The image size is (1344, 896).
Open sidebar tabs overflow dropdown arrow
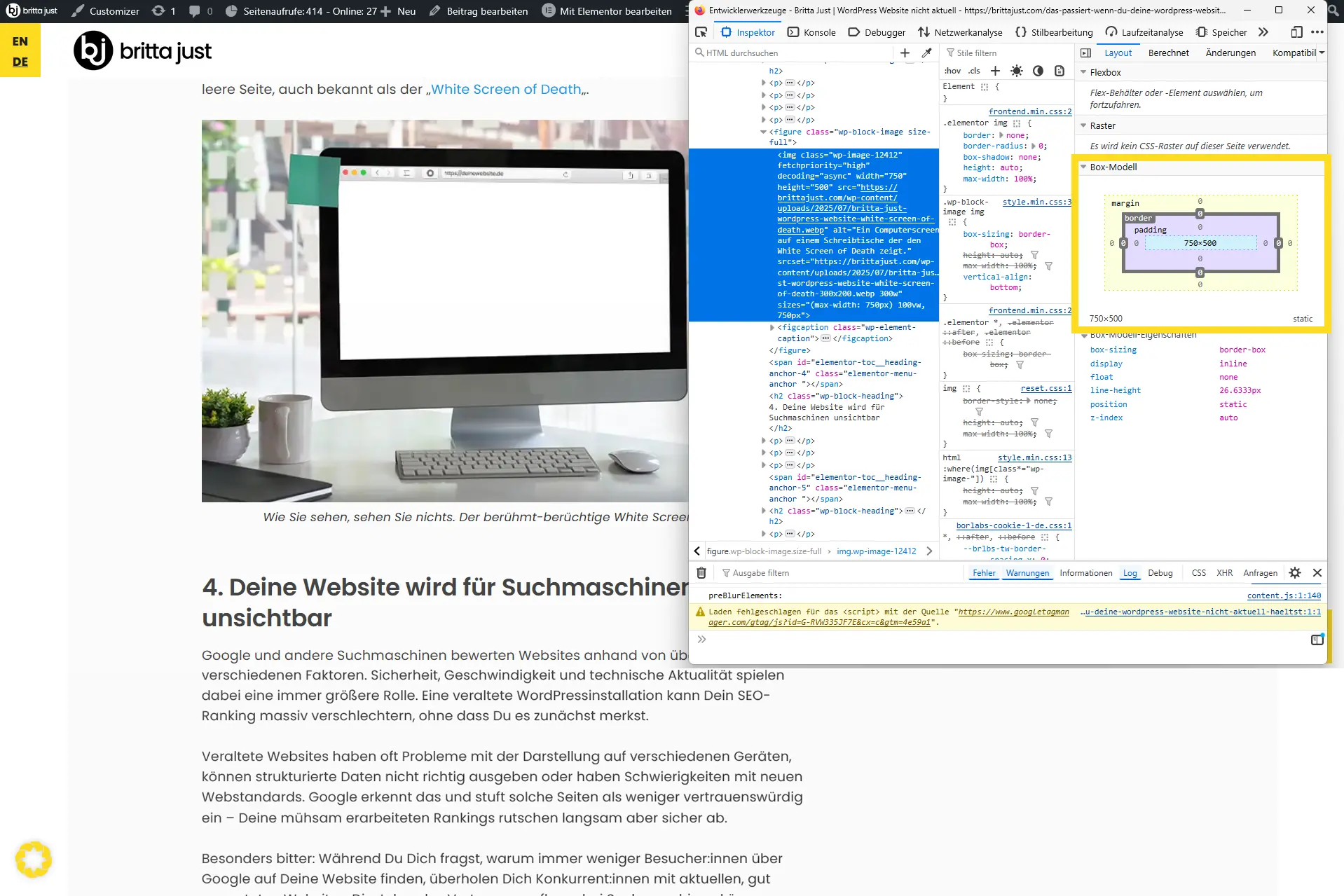point(1322,53)
